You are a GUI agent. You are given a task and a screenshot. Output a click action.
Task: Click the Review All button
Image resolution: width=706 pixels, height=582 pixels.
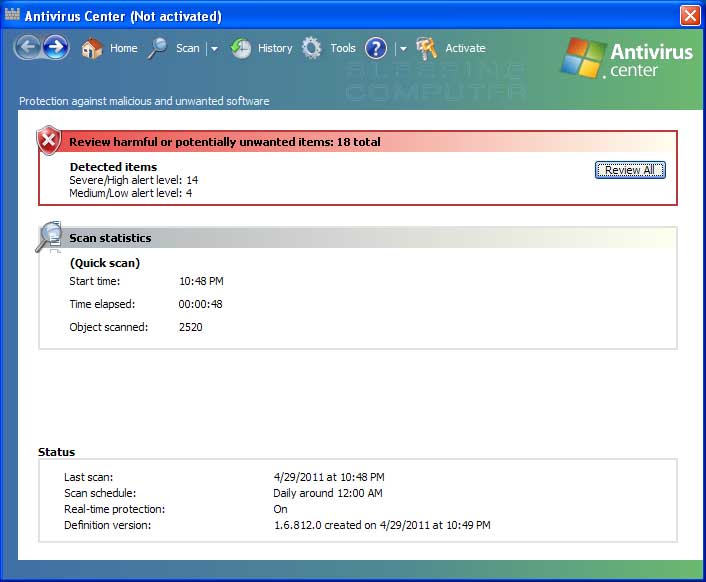[630, 170]
